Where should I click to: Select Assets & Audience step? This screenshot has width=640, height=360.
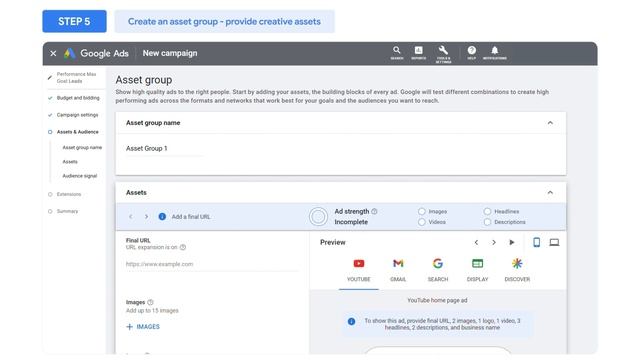(x=78, y=132)
